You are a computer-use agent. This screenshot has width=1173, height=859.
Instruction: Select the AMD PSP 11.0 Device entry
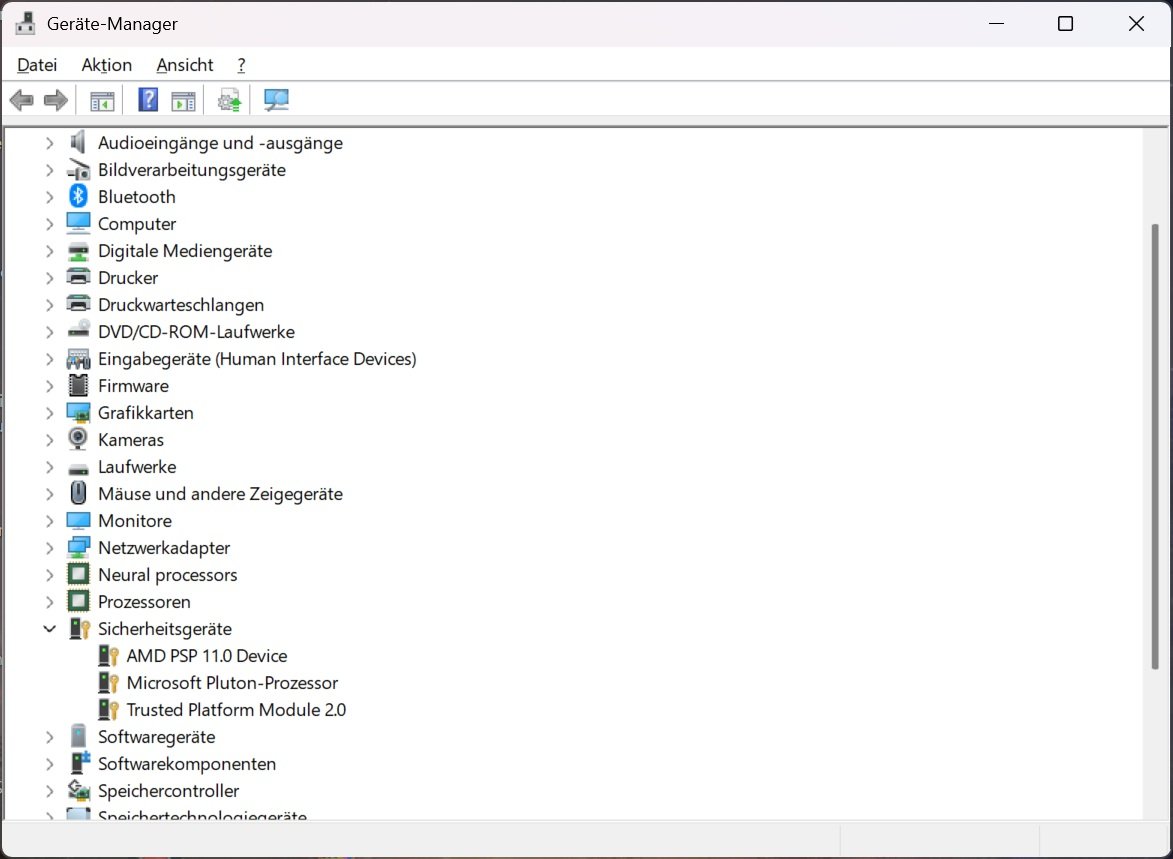point(206,655)
